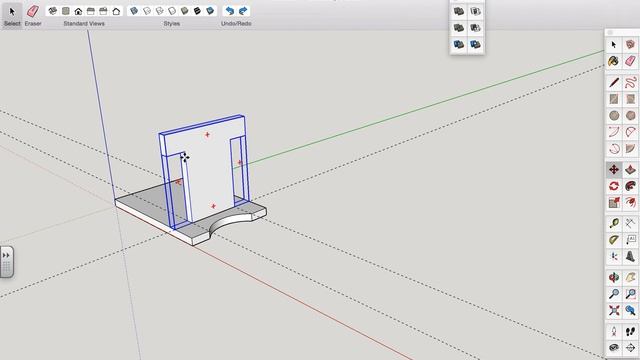Select the Rotate tool

614,186
